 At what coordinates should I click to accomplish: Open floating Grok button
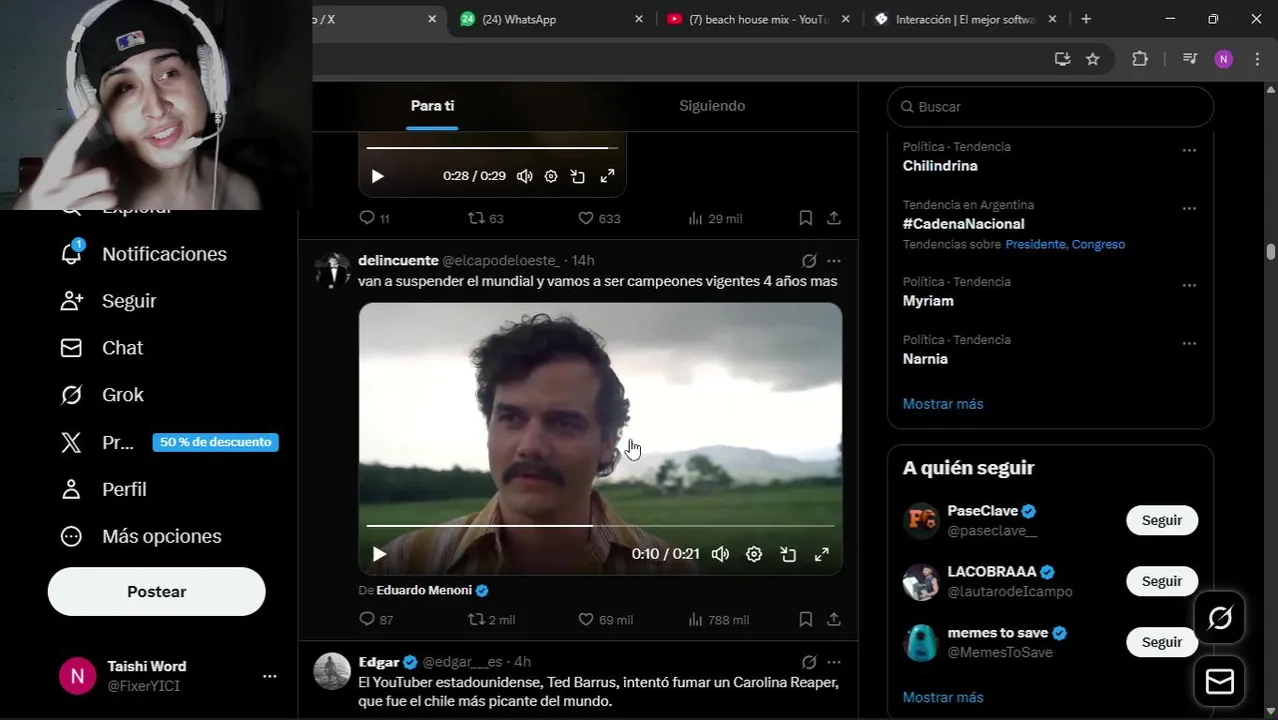[1220, 618]
